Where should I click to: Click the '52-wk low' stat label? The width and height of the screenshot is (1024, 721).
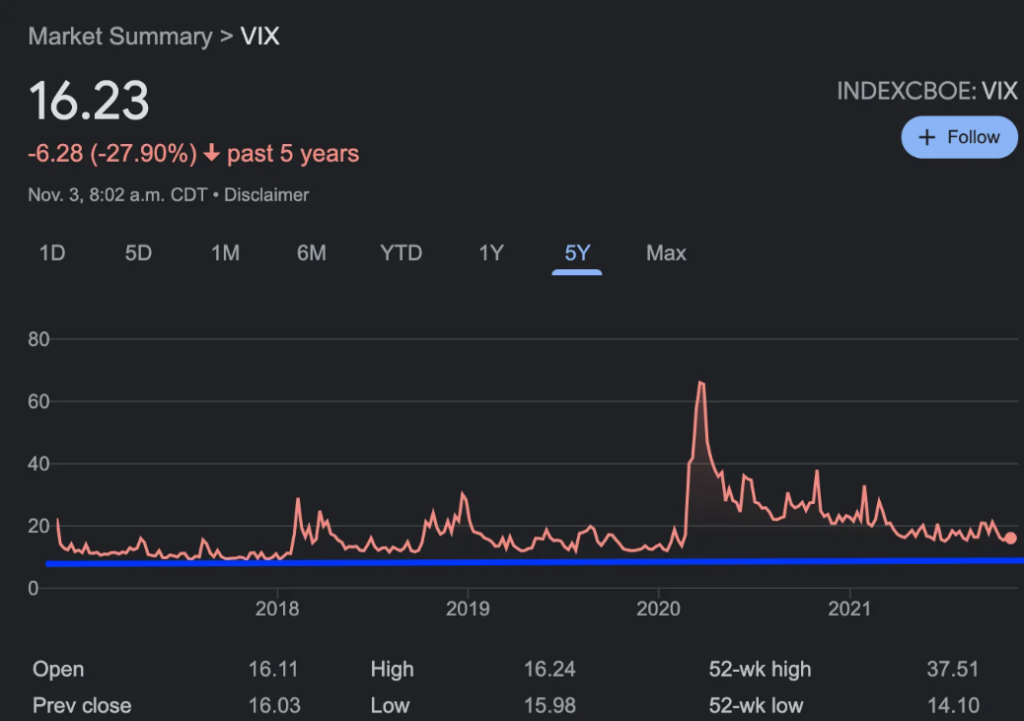click(x=756, y=705)
